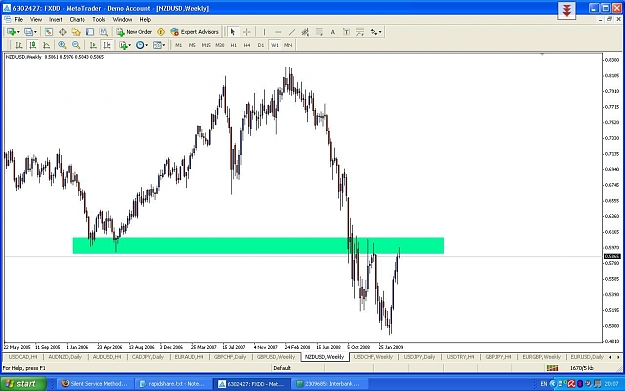Screen dimensions: 625x391
Task: Switch to the CADJPY,Daily chart tab
Action: [148, 357]
